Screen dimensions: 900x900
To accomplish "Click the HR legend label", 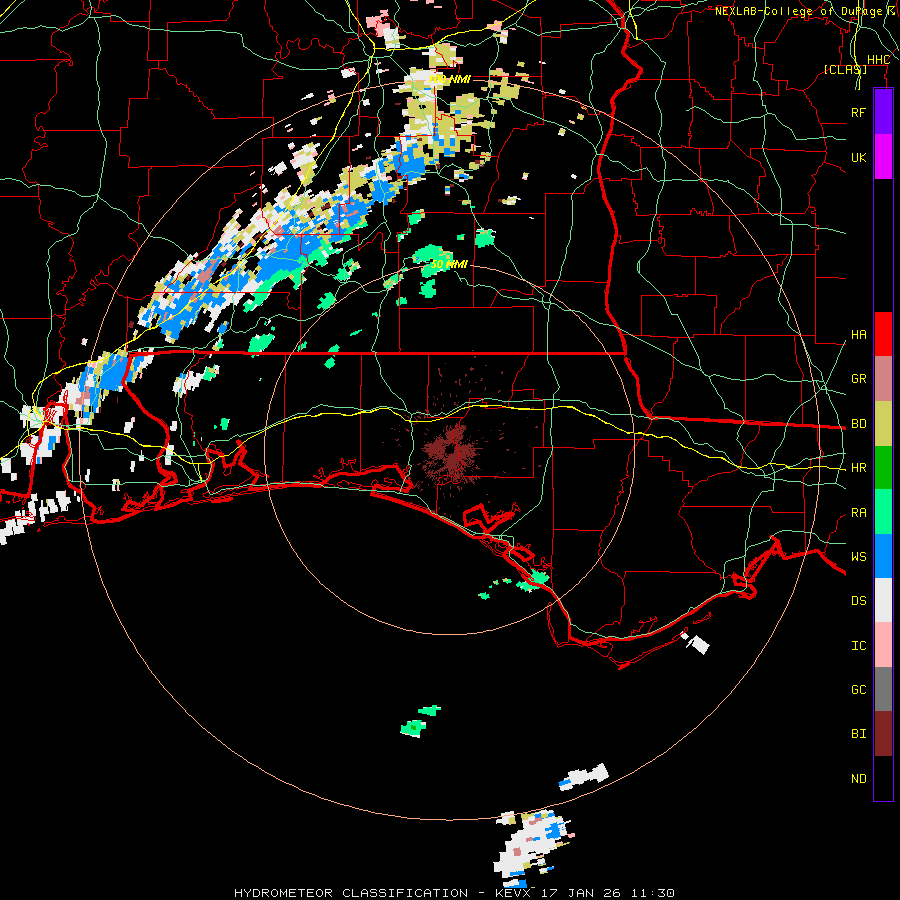I will (858, 468).
